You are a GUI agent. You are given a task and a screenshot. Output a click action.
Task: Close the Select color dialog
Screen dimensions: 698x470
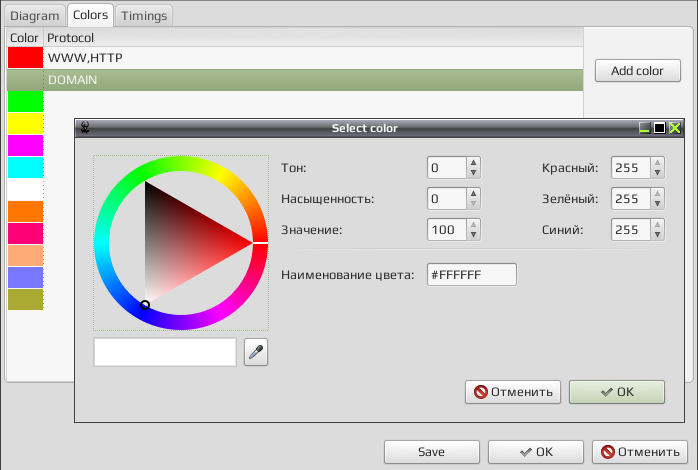click(x=675, y=128)
